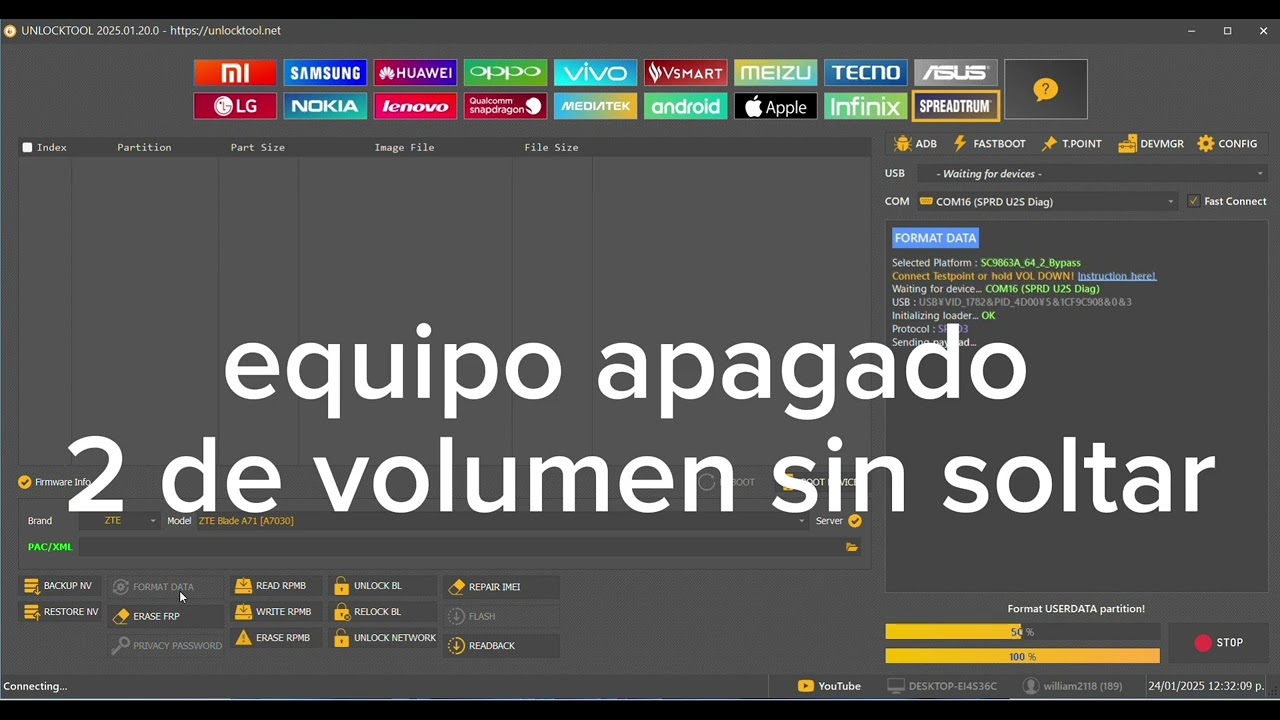This screenshot has height=720, width=1280.
Task: Click the william2118 user account entry
Action: (1072, 686)
